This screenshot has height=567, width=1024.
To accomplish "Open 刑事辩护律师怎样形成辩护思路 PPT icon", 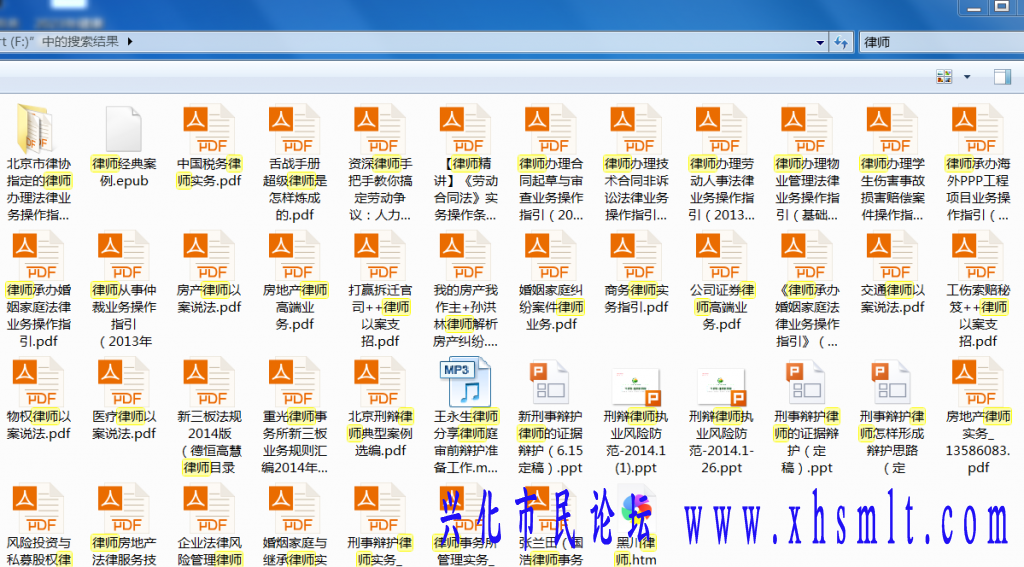I will pyautogui.click(x=892, y=382).
